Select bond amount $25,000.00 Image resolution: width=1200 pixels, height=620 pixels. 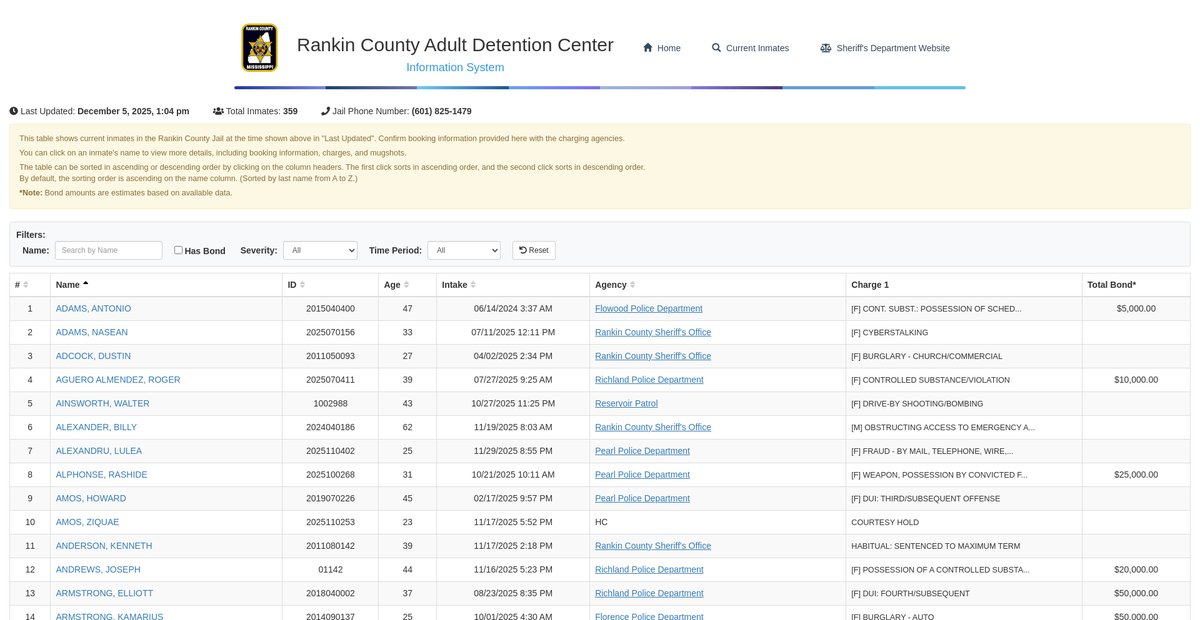(x=1136, y=475)
